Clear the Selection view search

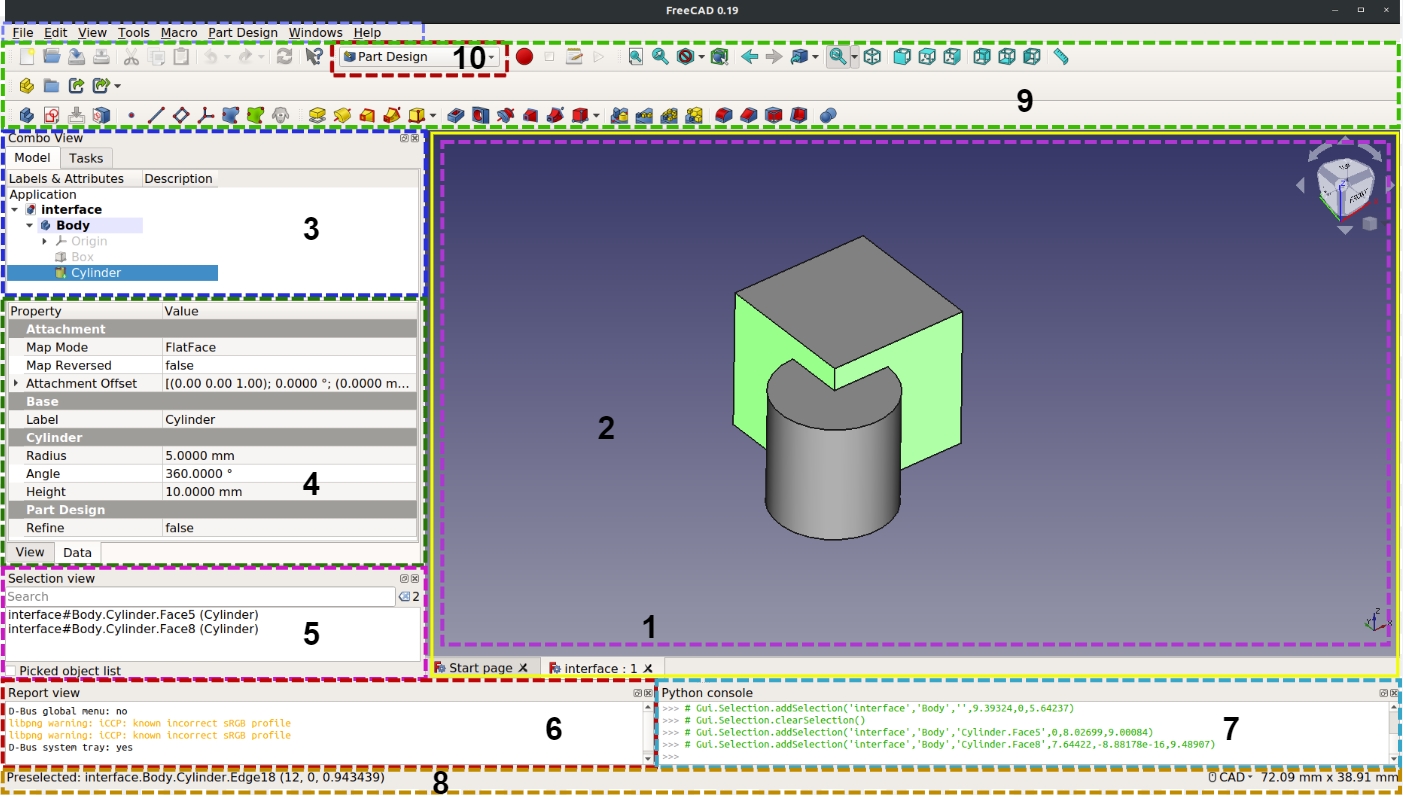click(x=404, y=596)
